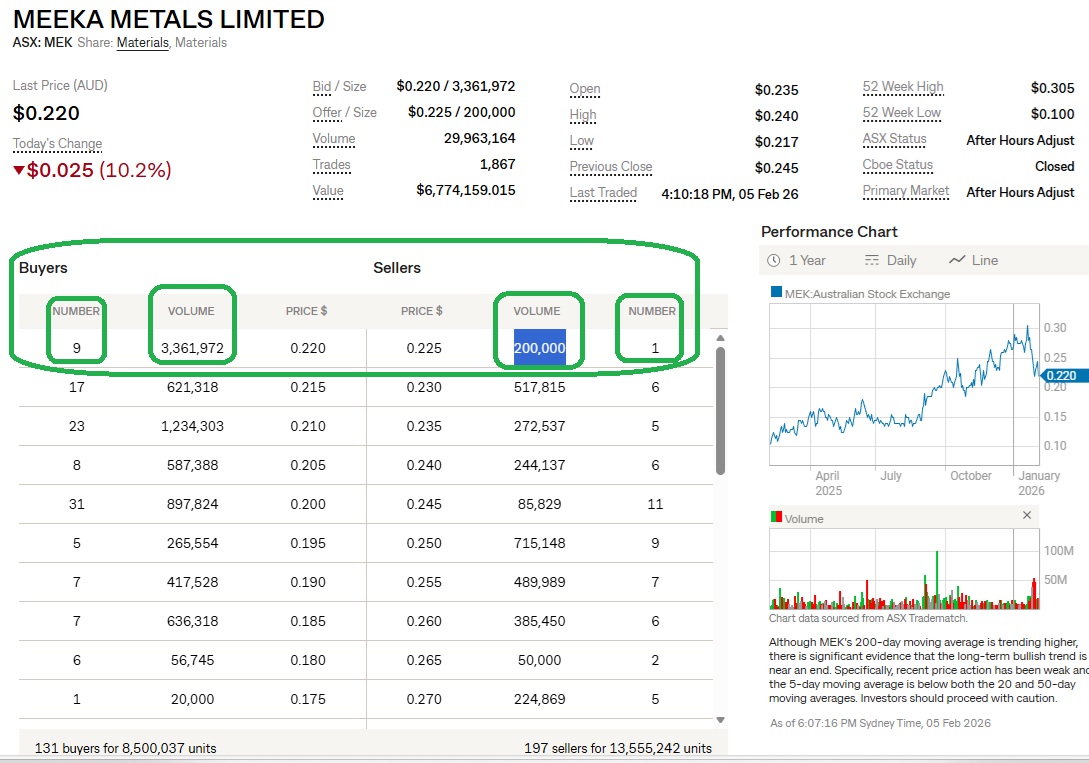Click the Bid / Size label
Viewport: 1089px width, 763px height.
point(339,87)
